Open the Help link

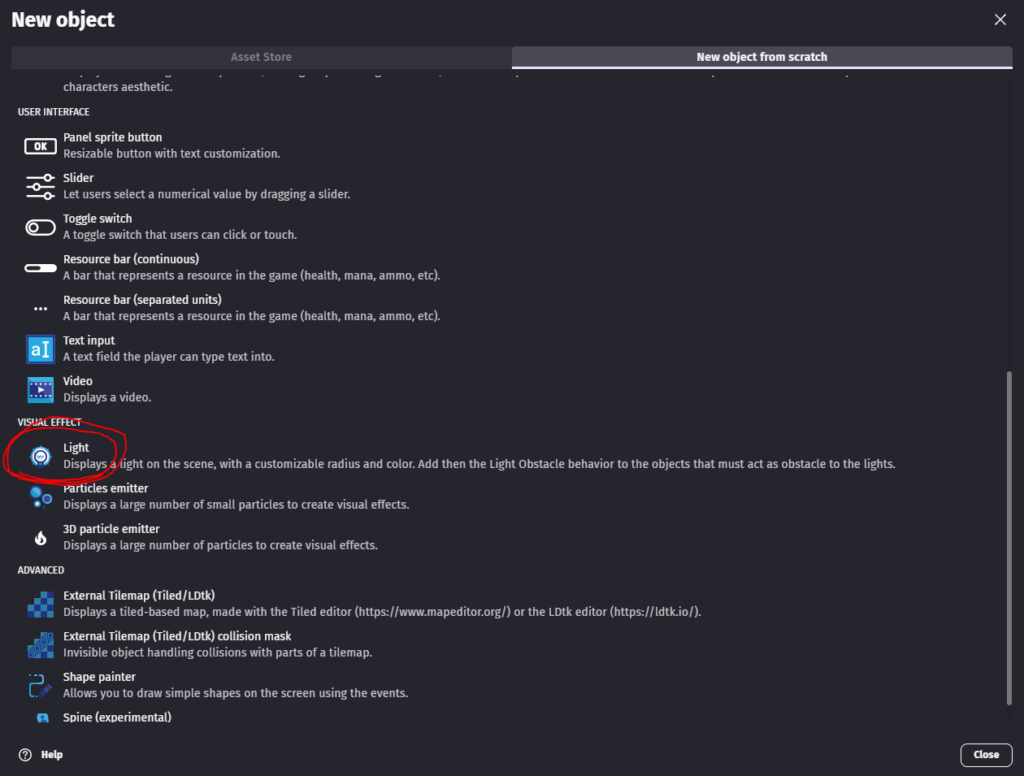(41, 754)
